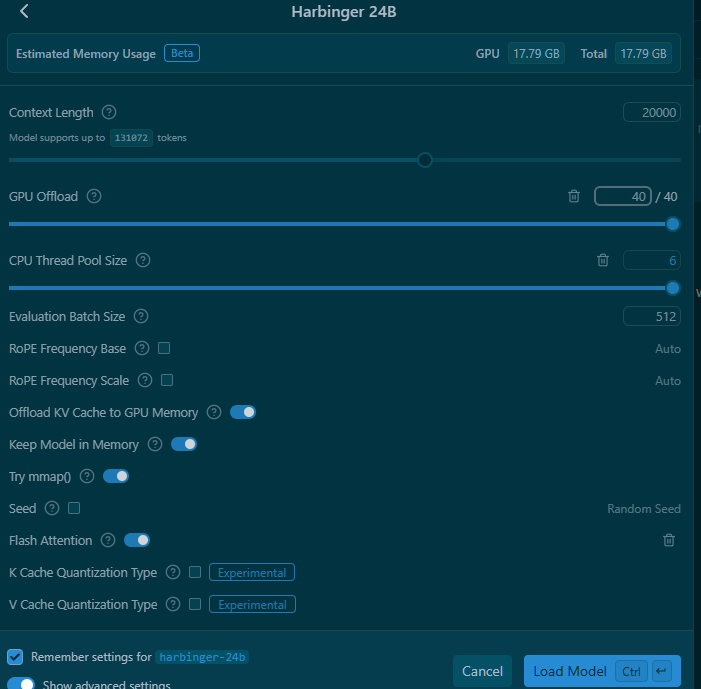The image size is (701, 689).
Task: Click the Random Seed text
Action: pyautogui.click(x=644, y=509)
